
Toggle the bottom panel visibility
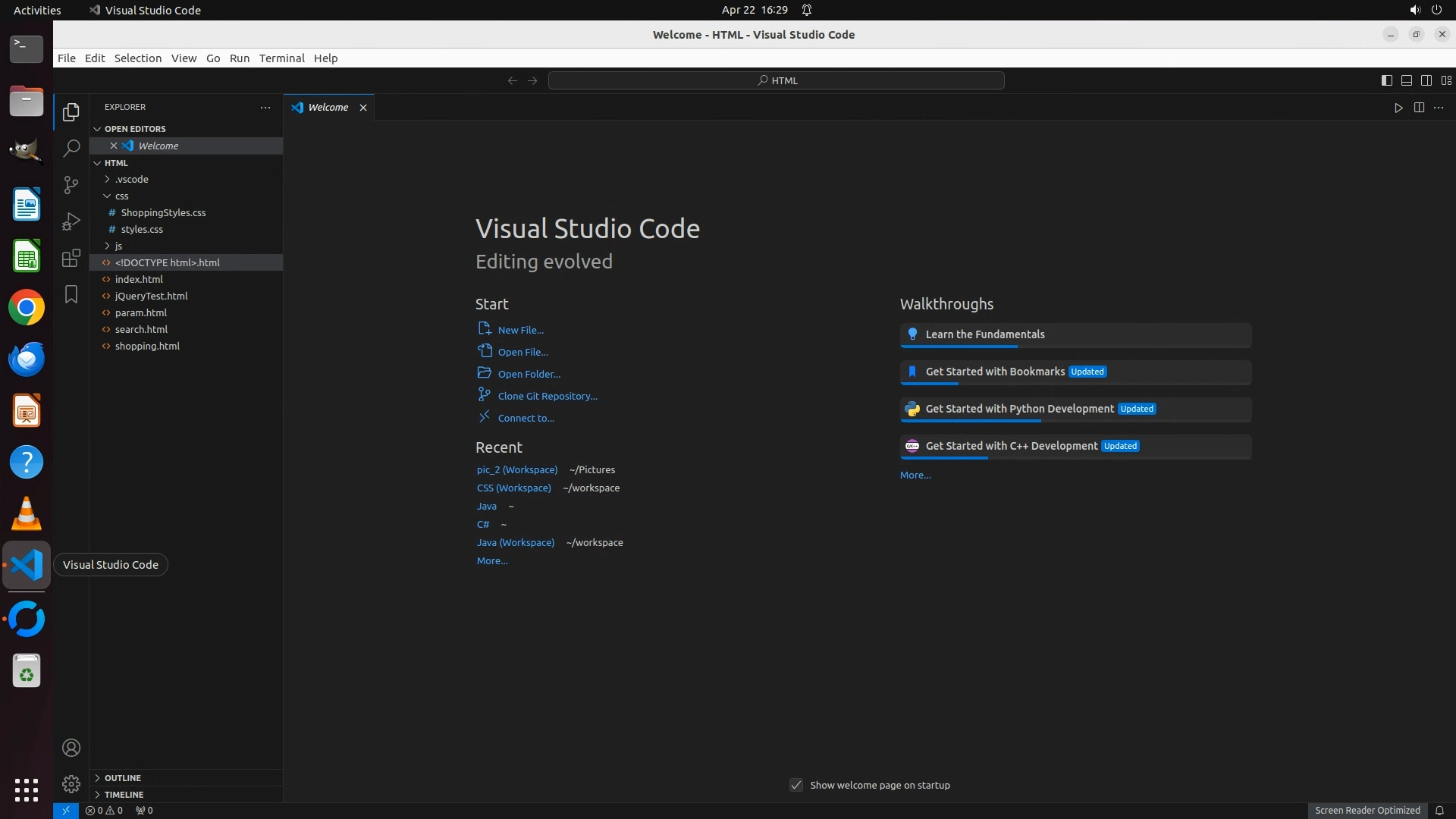tap(1406, 80)
